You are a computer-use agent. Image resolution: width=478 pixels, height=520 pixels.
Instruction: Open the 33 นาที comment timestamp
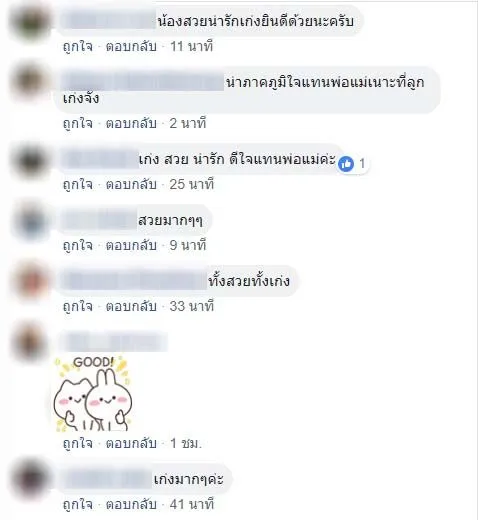point(191,306)
